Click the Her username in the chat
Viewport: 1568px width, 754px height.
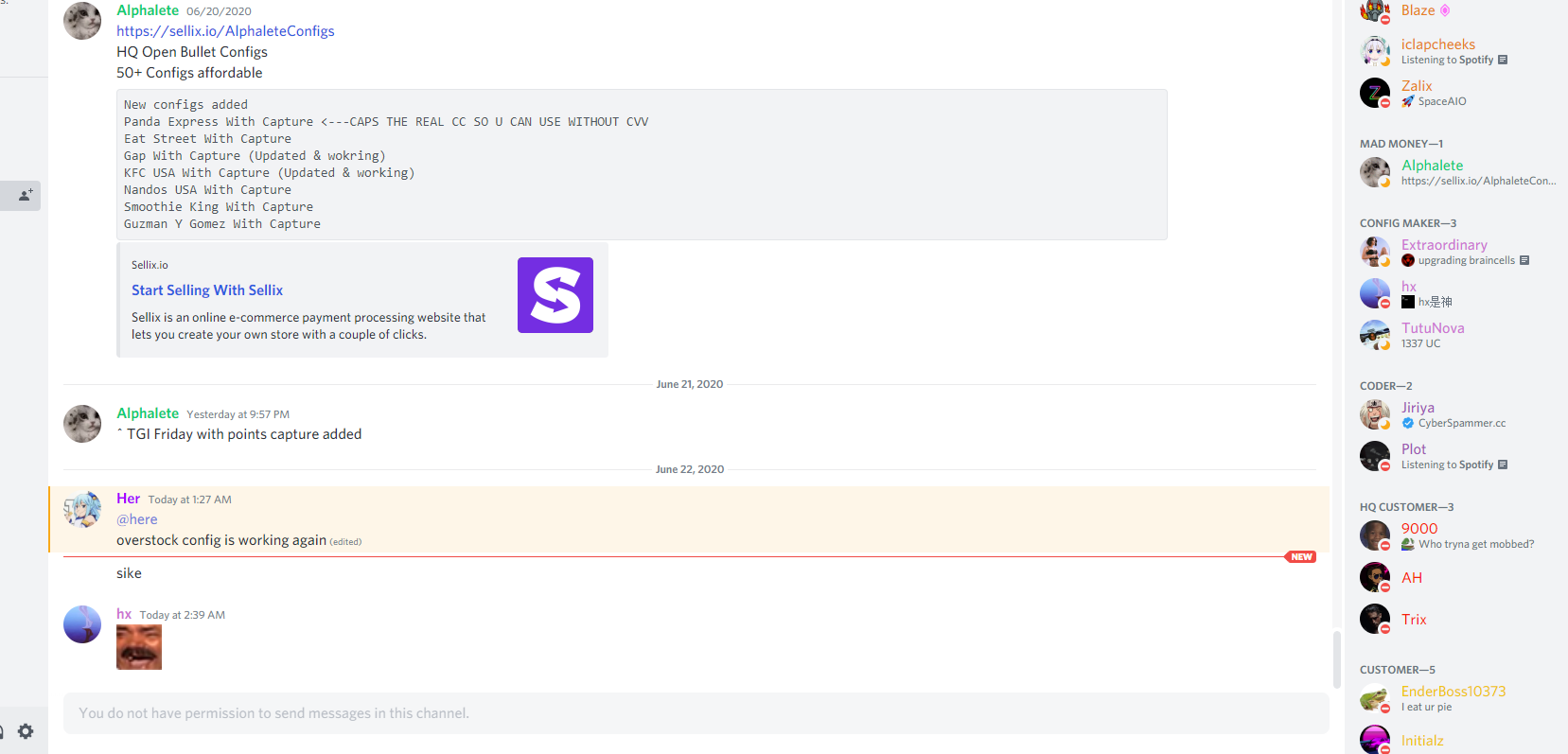128,499
